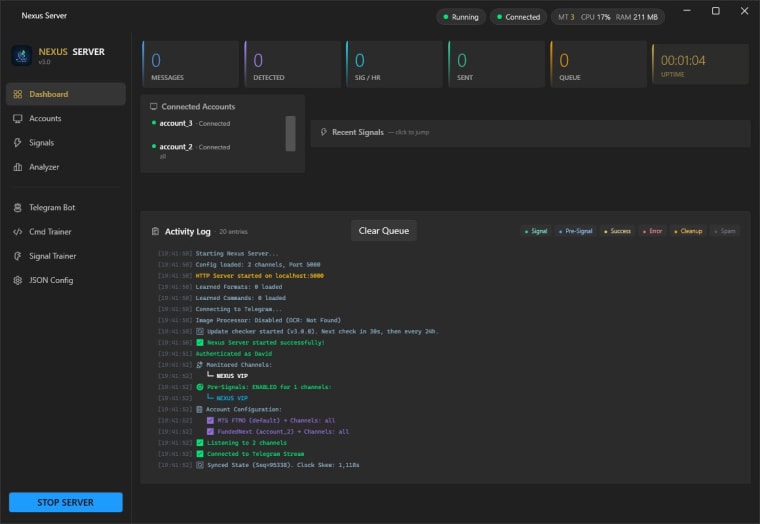Open the Analyzer page
The image size is (760, 524).
(66, 167)
